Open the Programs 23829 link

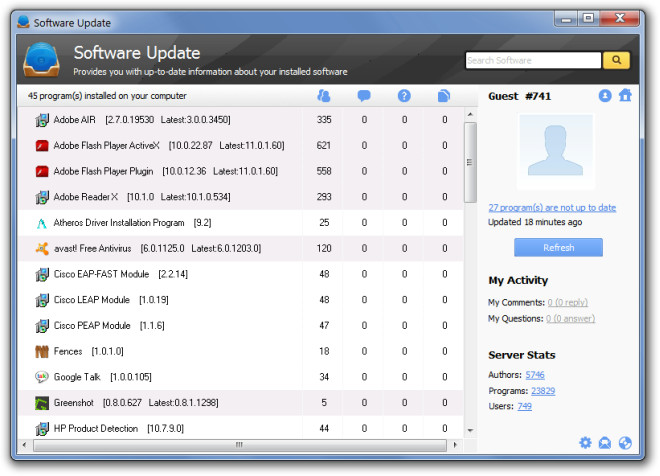pyautogui.click(x=543, y=391)
